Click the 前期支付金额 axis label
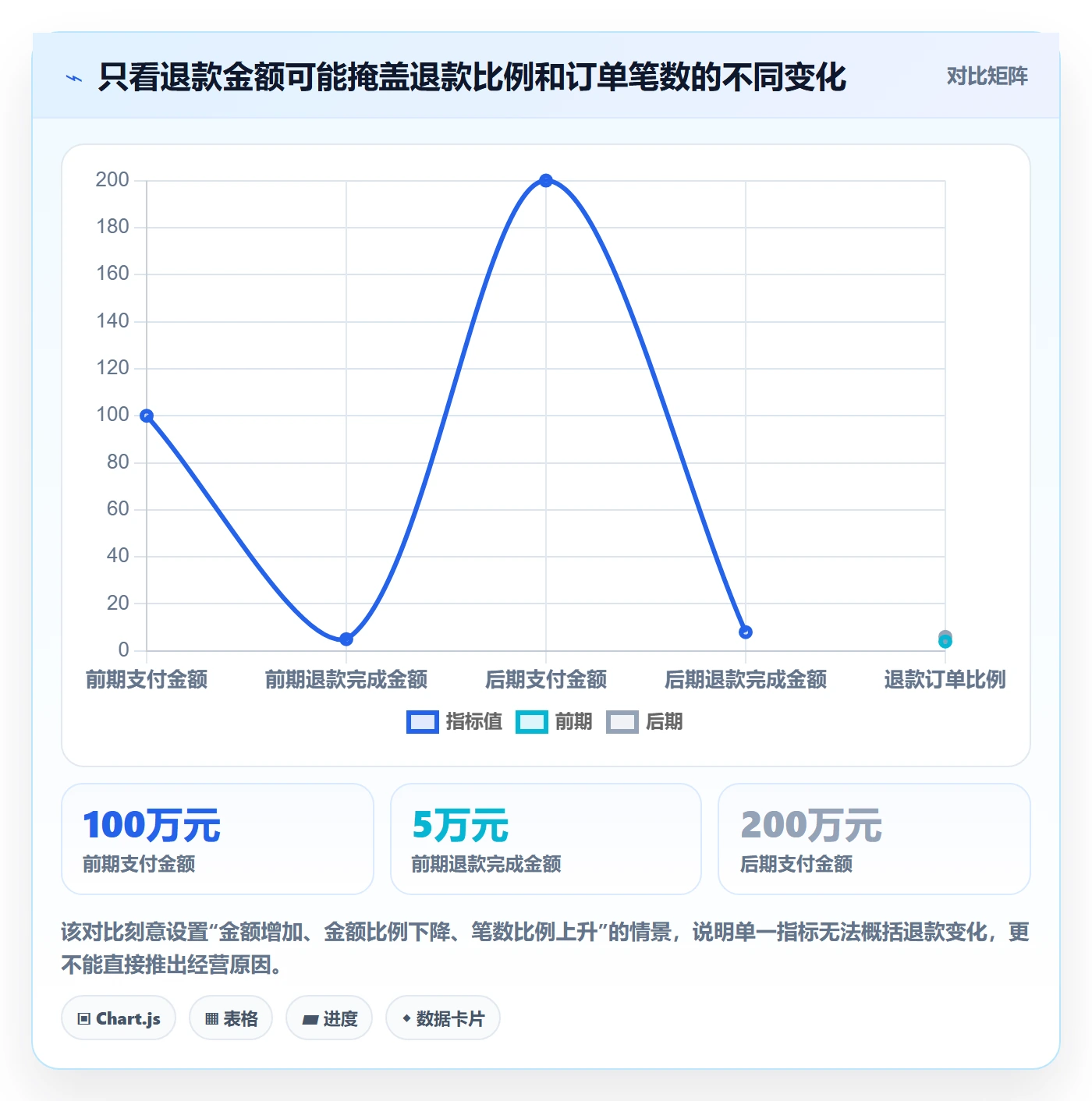 click(x=147, y=679)
